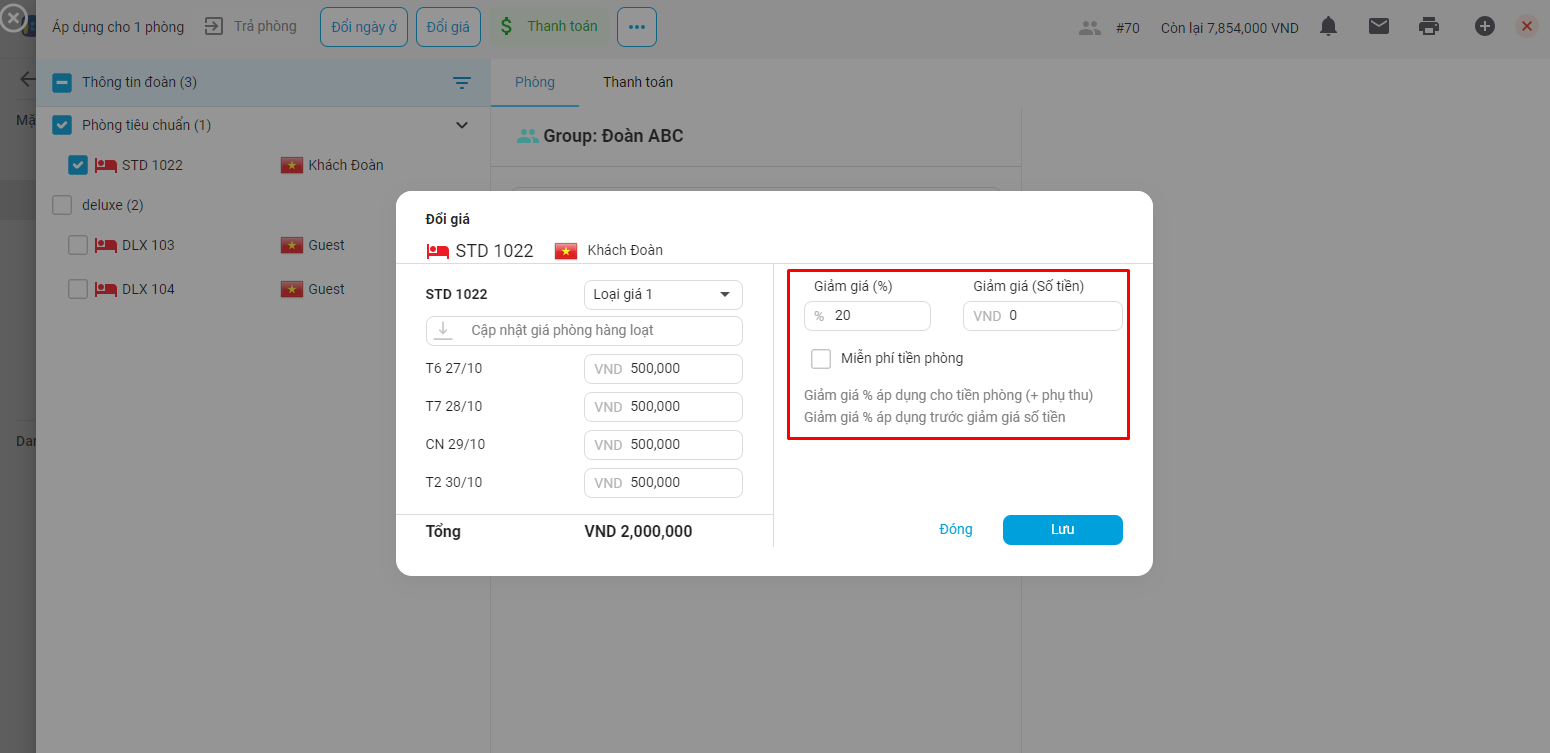Click the plus circle add icon

1485,27
